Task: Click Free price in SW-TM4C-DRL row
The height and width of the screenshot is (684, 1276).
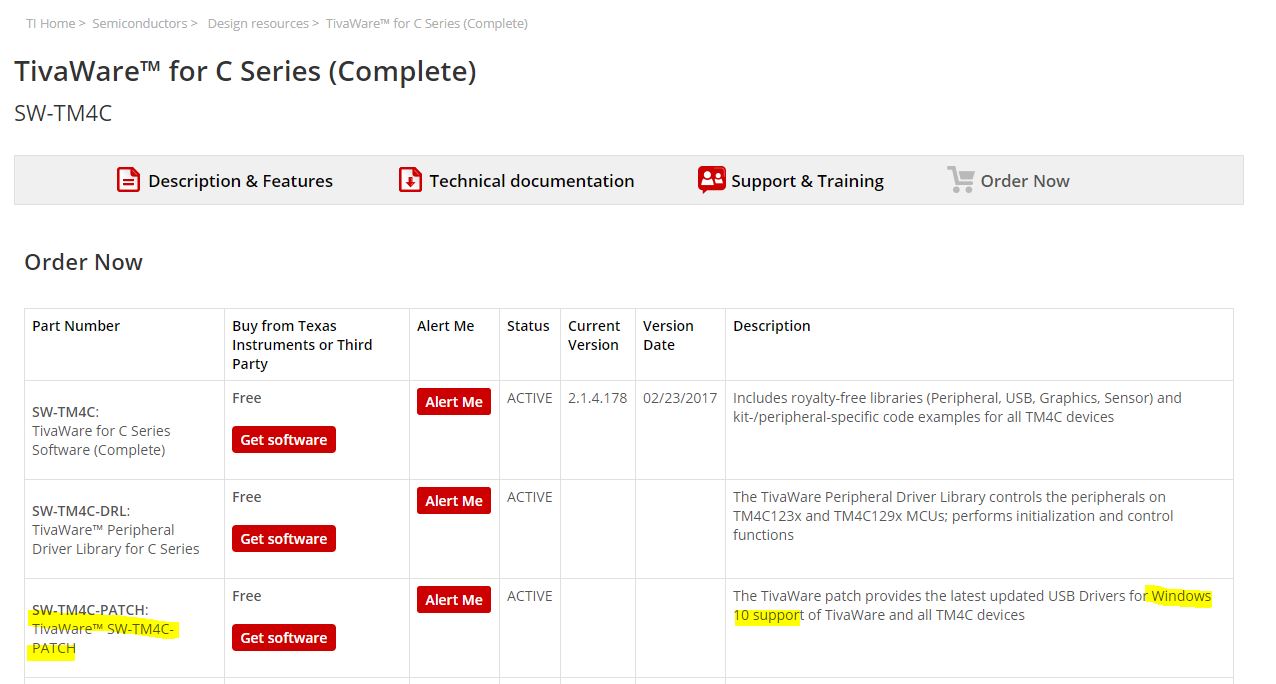Action: pos(247,497)
